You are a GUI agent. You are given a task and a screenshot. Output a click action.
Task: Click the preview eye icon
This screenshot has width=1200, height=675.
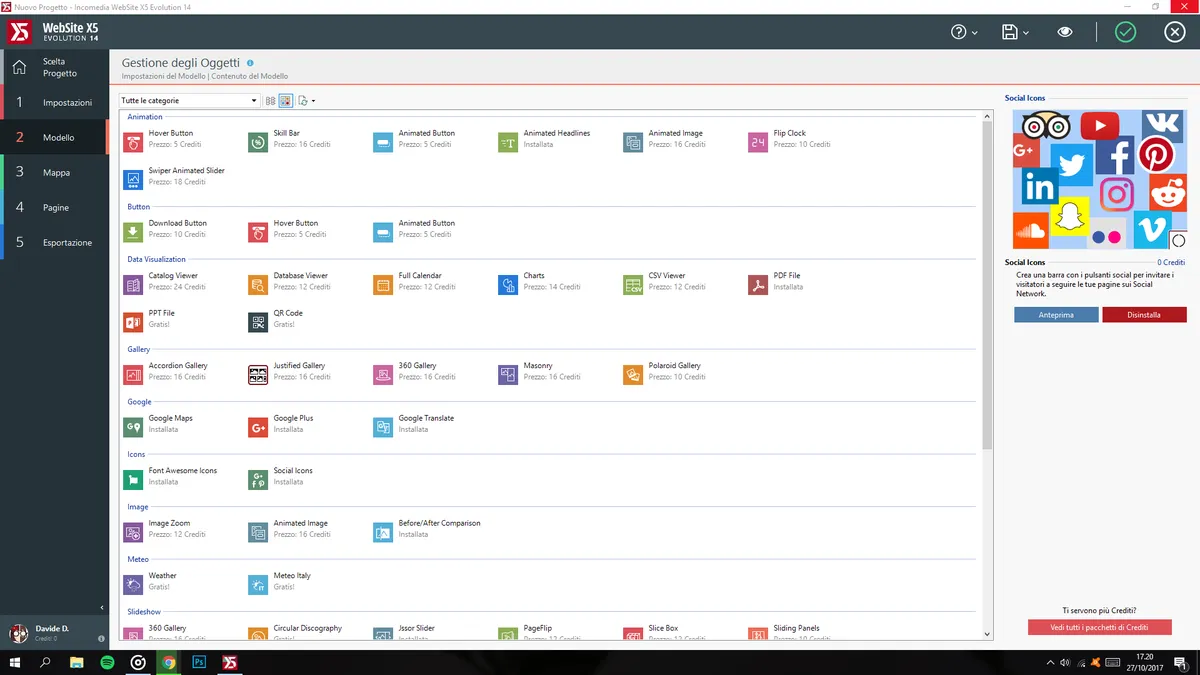coord(1065,32)
